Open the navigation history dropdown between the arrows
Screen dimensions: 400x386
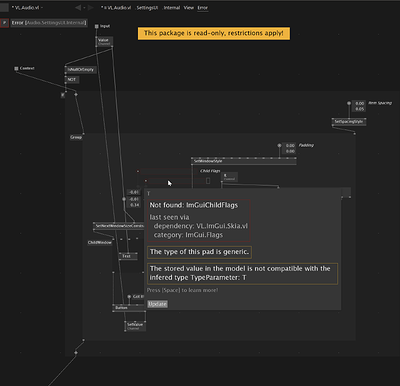84,8
